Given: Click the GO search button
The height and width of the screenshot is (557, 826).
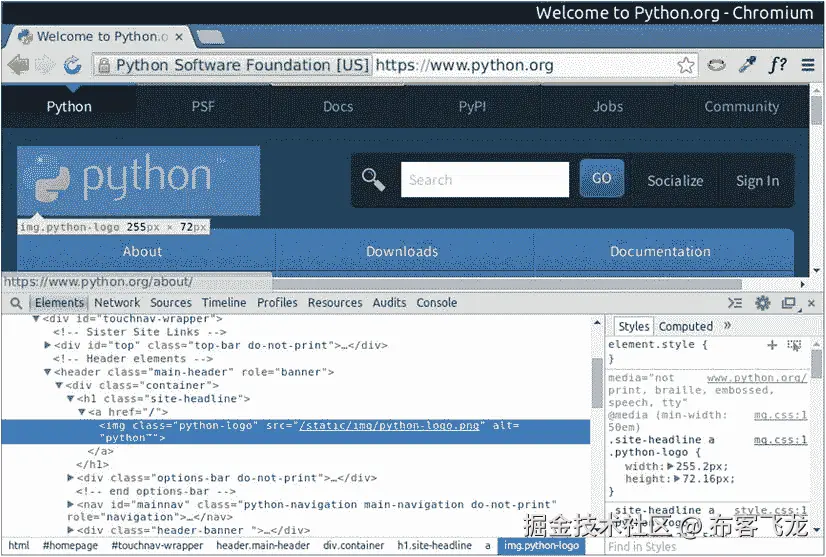Looking at the screenshot, I should click(602, 179).
